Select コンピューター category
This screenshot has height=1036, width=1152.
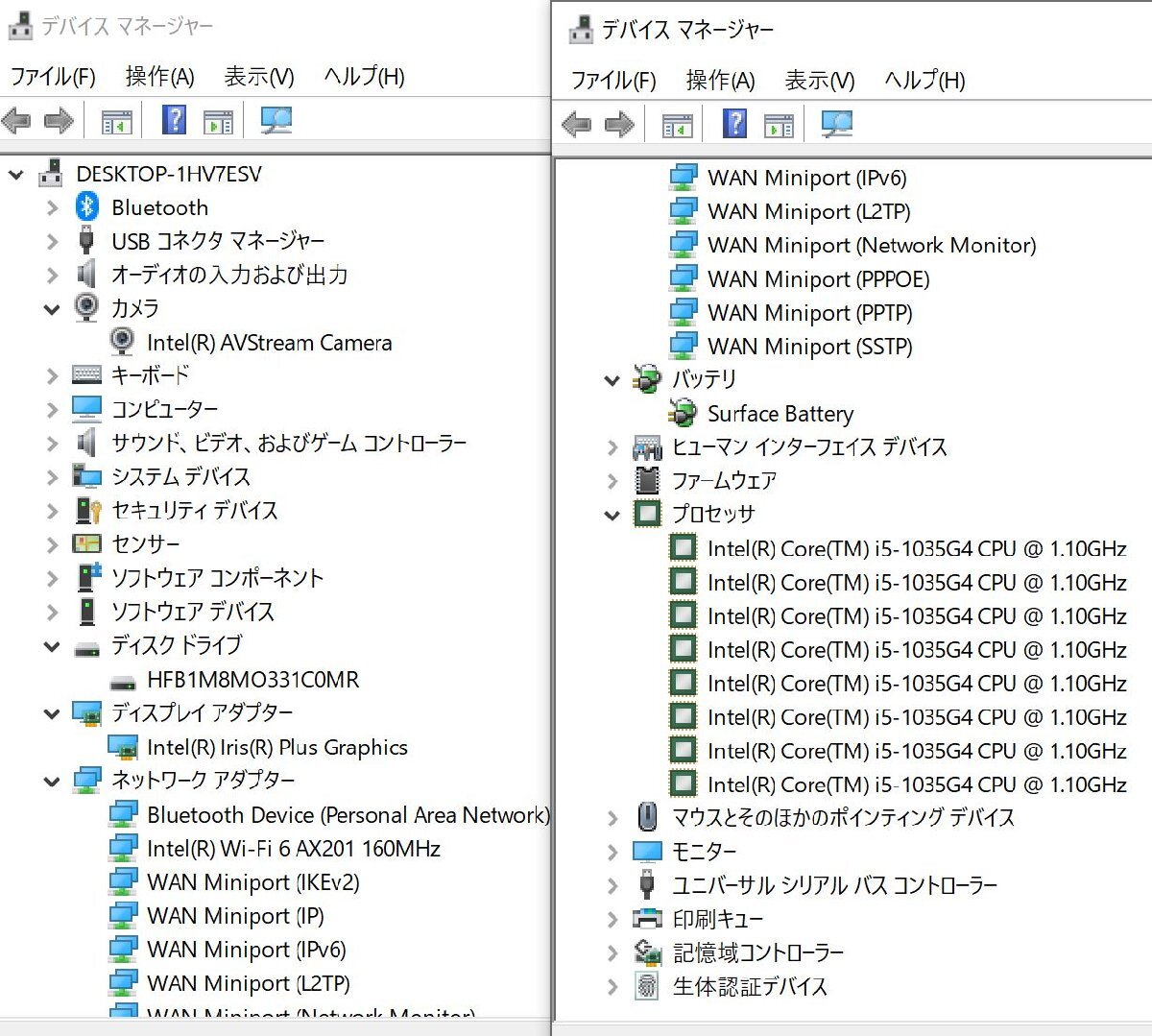(164, 410)
